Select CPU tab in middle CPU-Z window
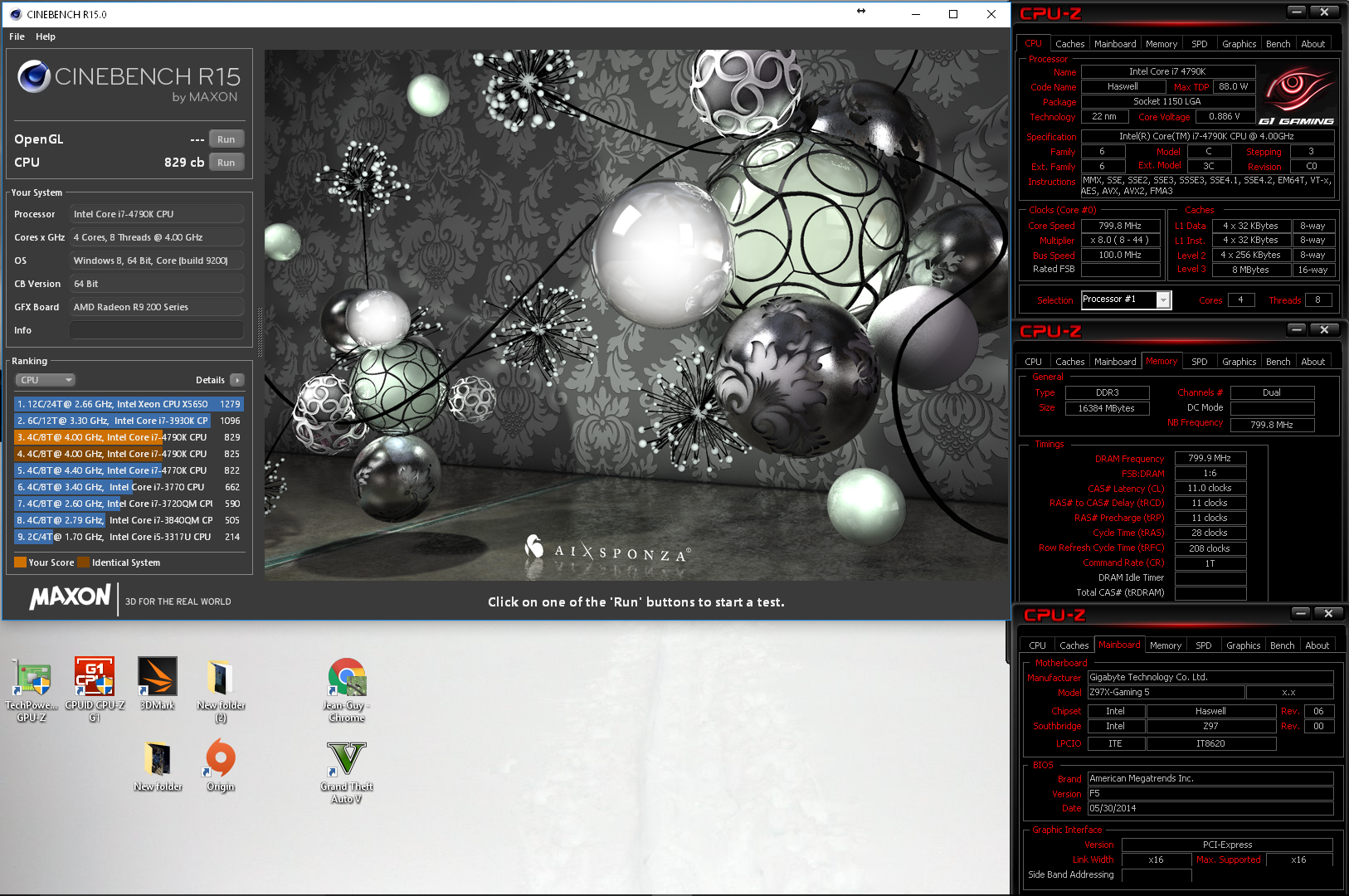 pos(1034,362)
